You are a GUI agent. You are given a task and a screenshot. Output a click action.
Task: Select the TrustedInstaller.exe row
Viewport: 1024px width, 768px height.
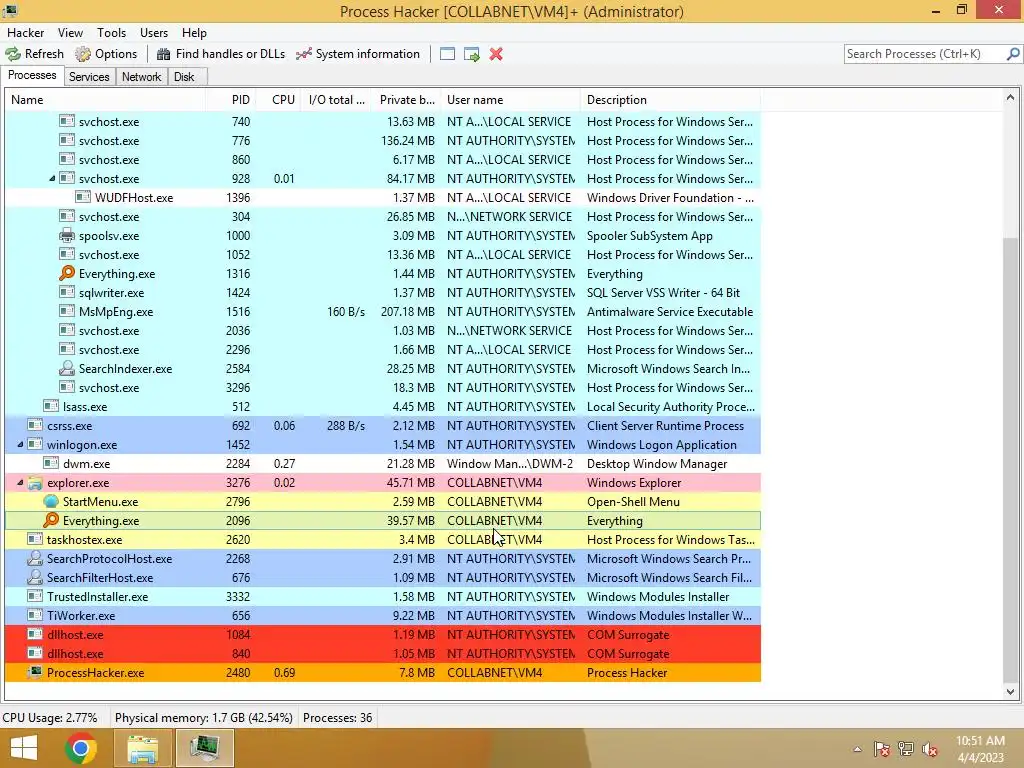click(383, 597)
